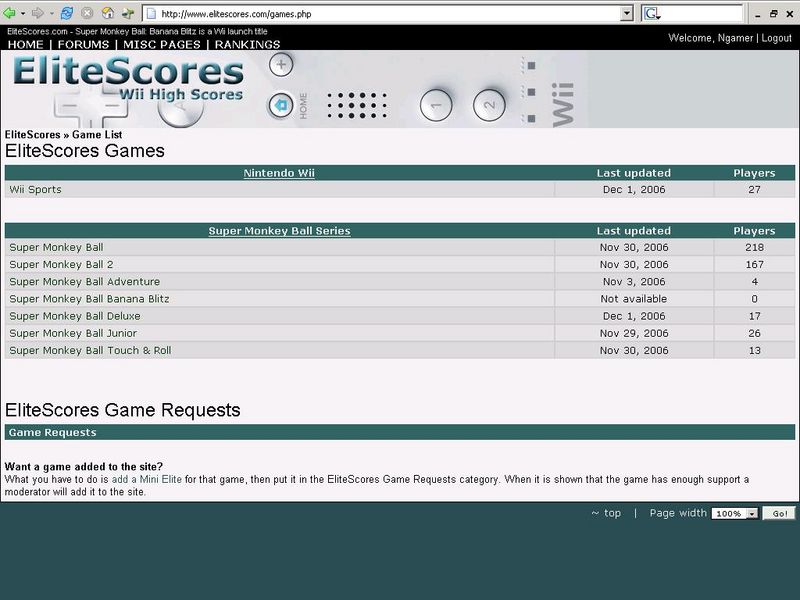Click the grey browser Forward arrow
The width and height of the screenshot is (800, 600).
(x=38, y=13)
